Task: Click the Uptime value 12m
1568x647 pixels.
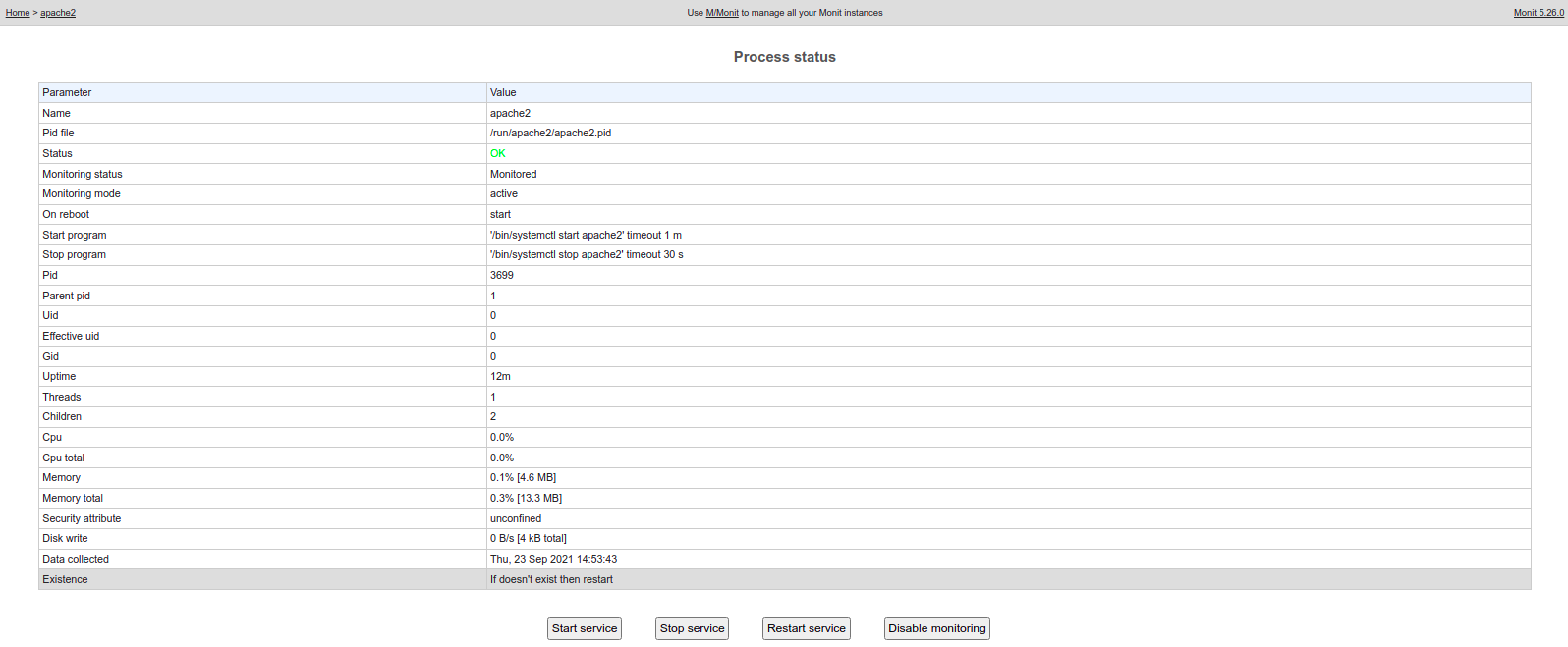Action: (500, 376)
